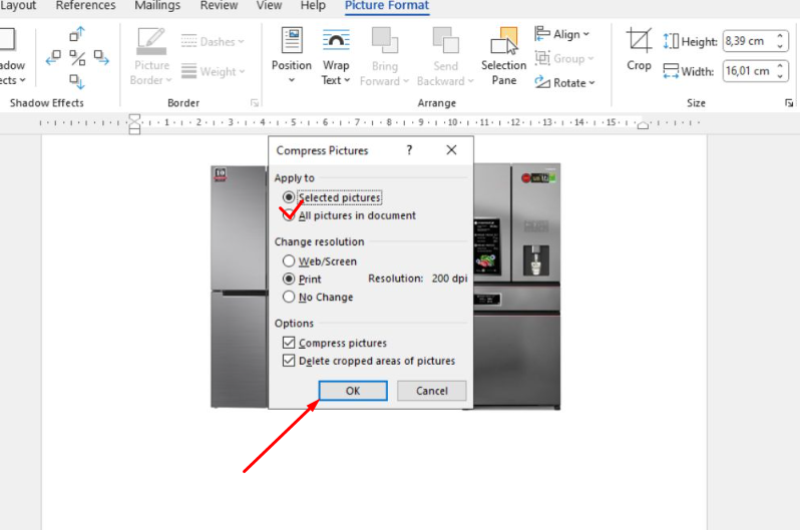Select the refrigerator picture in document
Screen dimensions: 800x530
pos(516,286)
